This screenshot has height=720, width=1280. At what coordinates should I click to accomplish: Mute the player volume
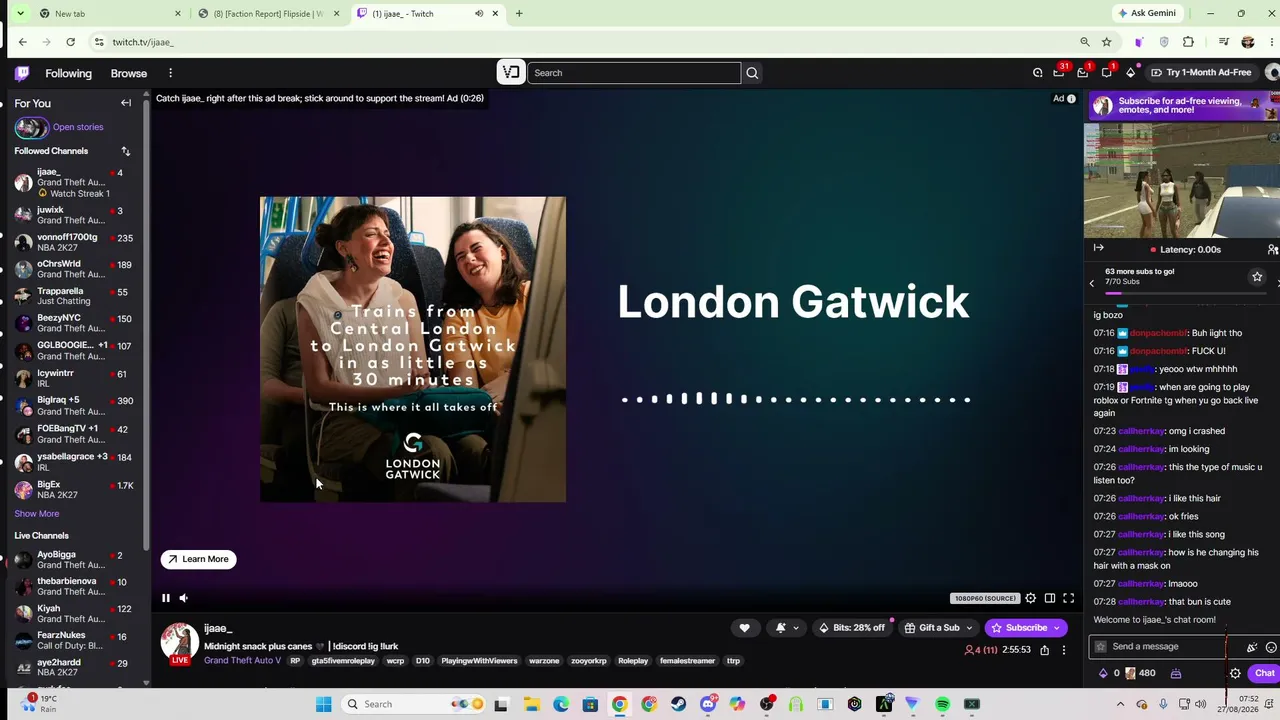click(x=184, y=598)
